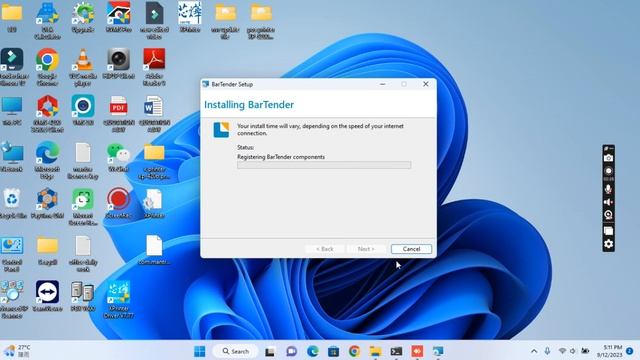
Task: Open Microsoft Store from the taskbar
Action: point(333,351)
